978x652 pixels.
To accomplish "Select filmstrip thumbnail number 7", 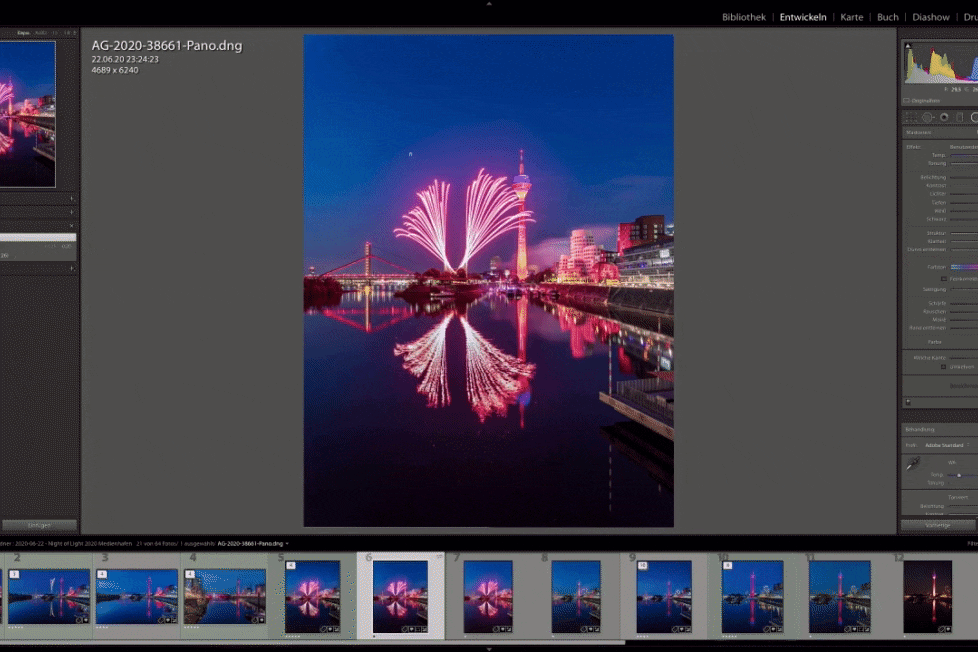I will [x=488, y=596].
